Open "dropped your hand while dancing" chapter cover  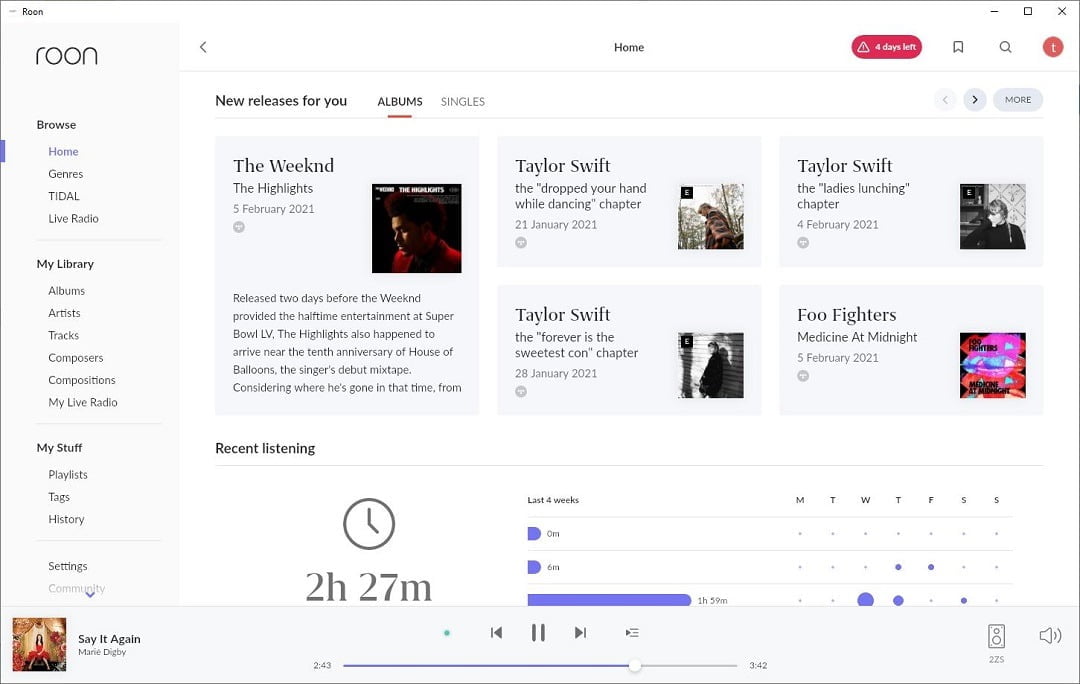coord(711,216)
